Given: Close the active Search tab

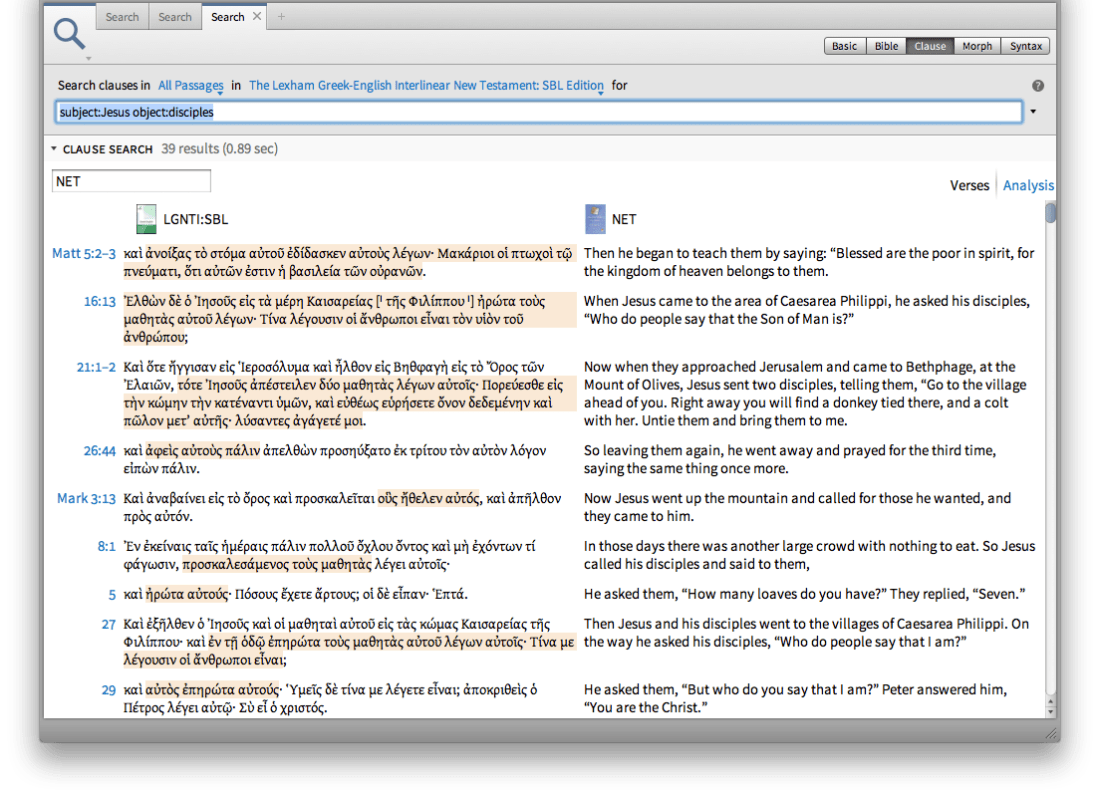Looking at the screenshot, I should click(257, 17).
